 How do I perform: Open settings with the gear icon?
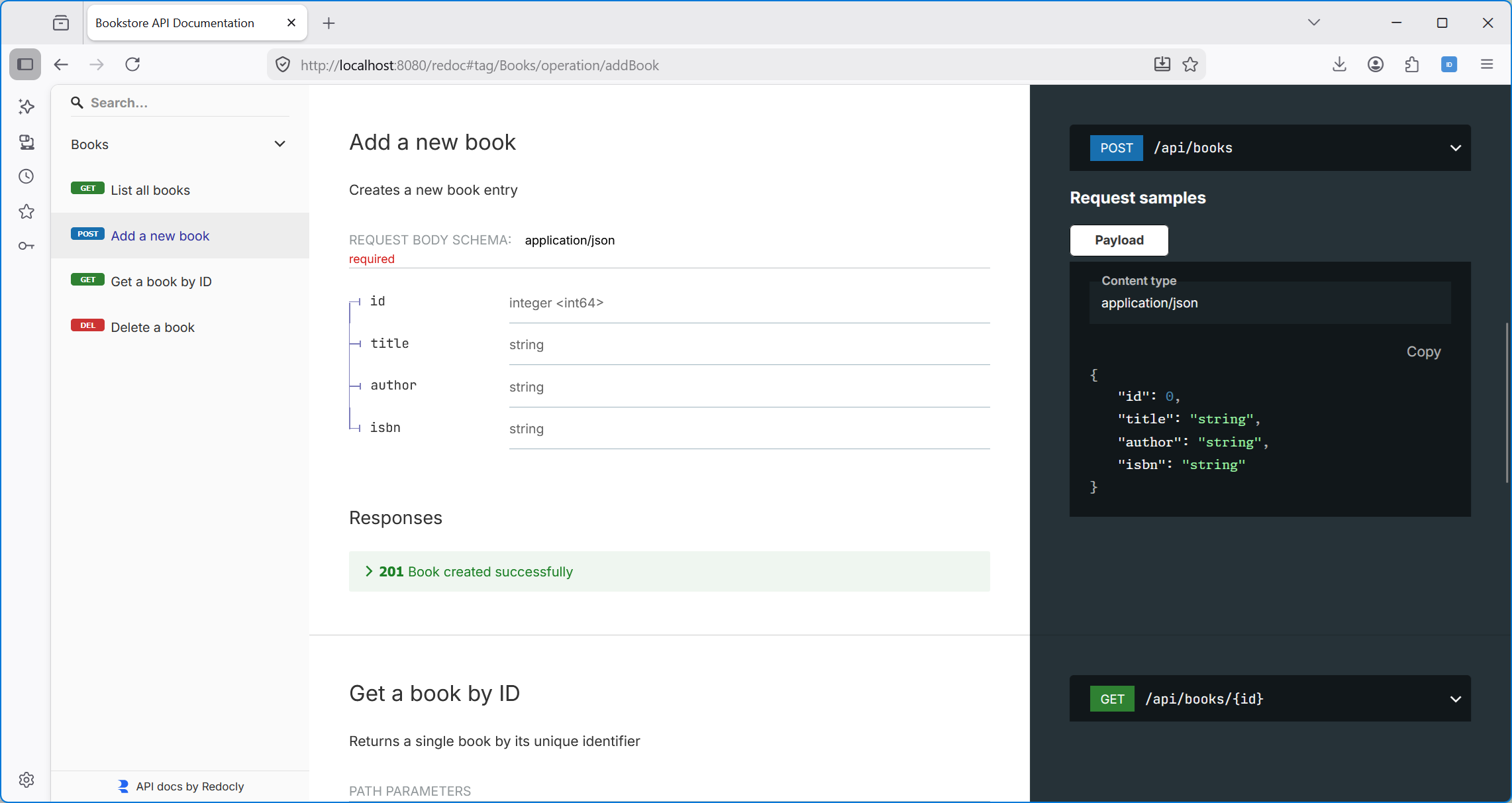point(26,780)
